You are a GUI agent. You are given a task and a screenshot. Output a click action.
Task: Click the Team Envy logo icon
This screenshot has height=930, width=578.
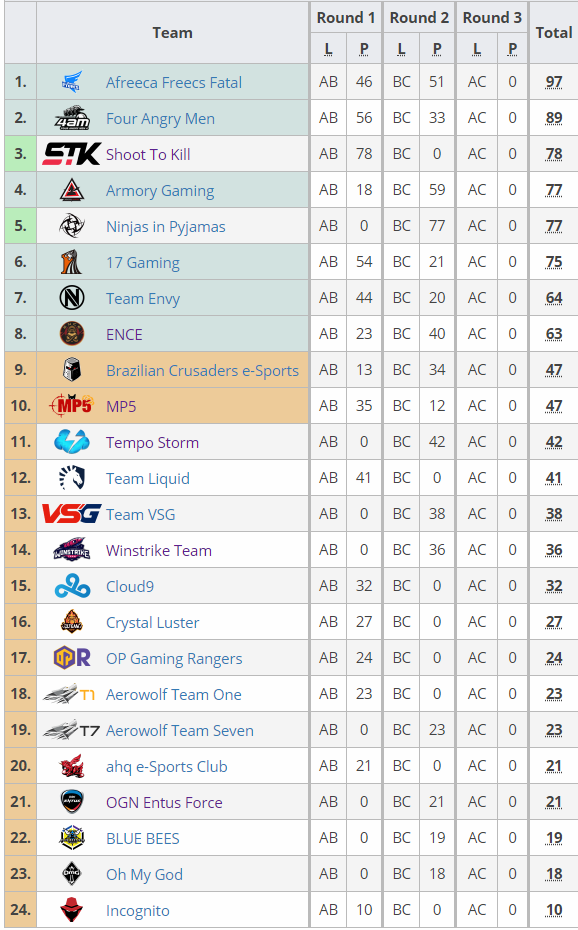click(x=72, y=298)
